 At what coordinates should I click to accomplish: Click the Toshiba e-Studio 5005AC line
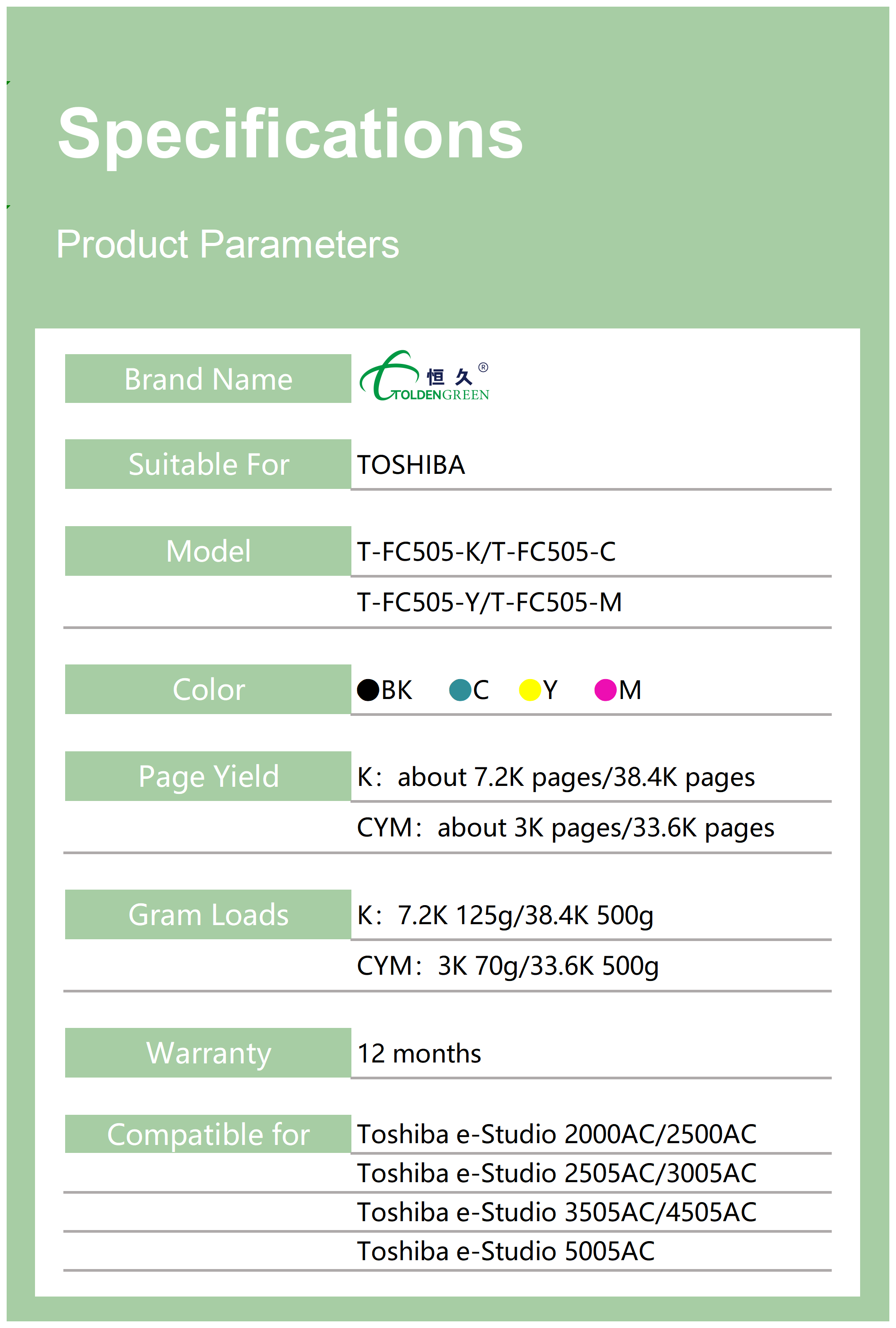pyautogui.click(x=506, y=1251)
